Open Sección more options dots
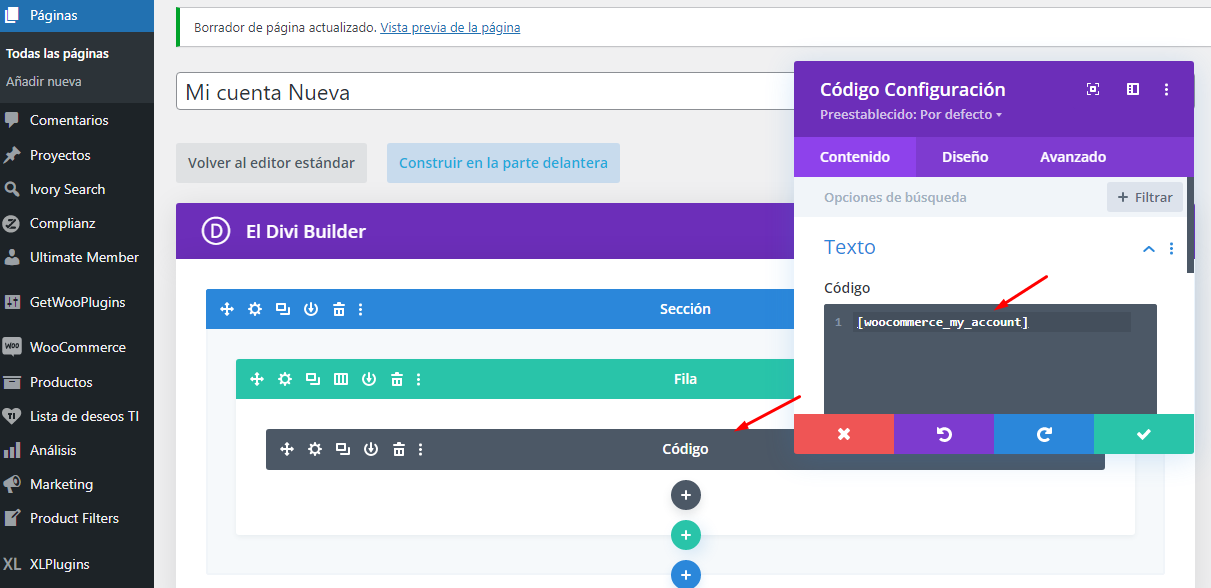Viewport: 1211px width, 588px height. tap(361, 309)
